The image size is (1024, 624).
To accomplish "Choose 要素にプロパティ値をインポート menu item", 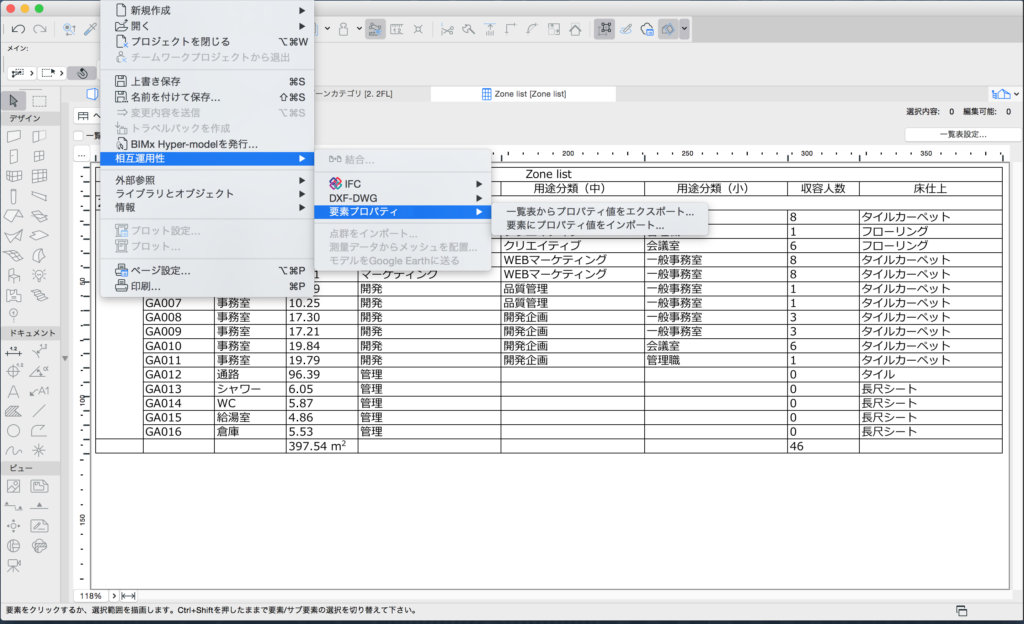I will point(584,226).
